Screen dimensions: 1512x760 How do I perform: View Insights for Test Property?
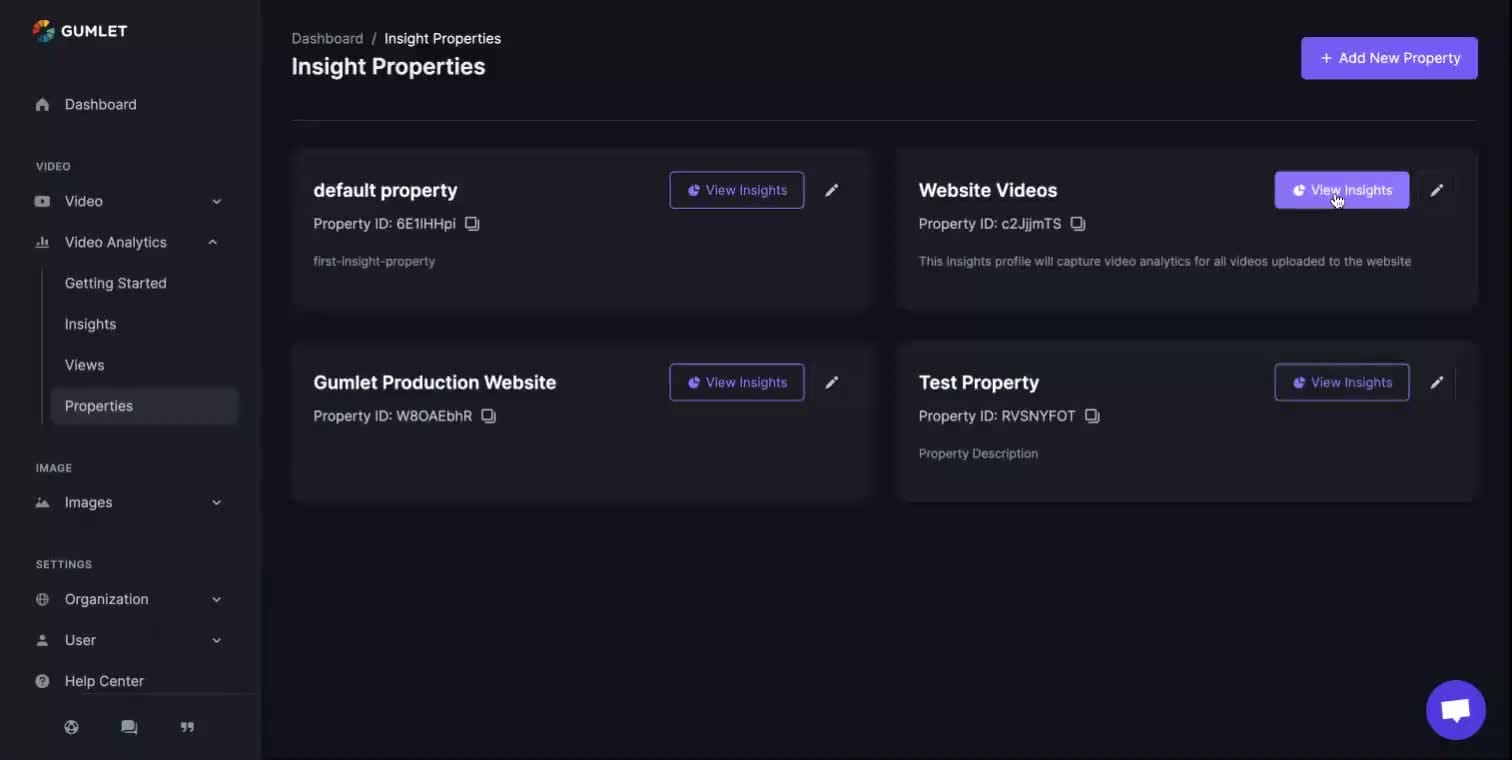point(1341,382)
